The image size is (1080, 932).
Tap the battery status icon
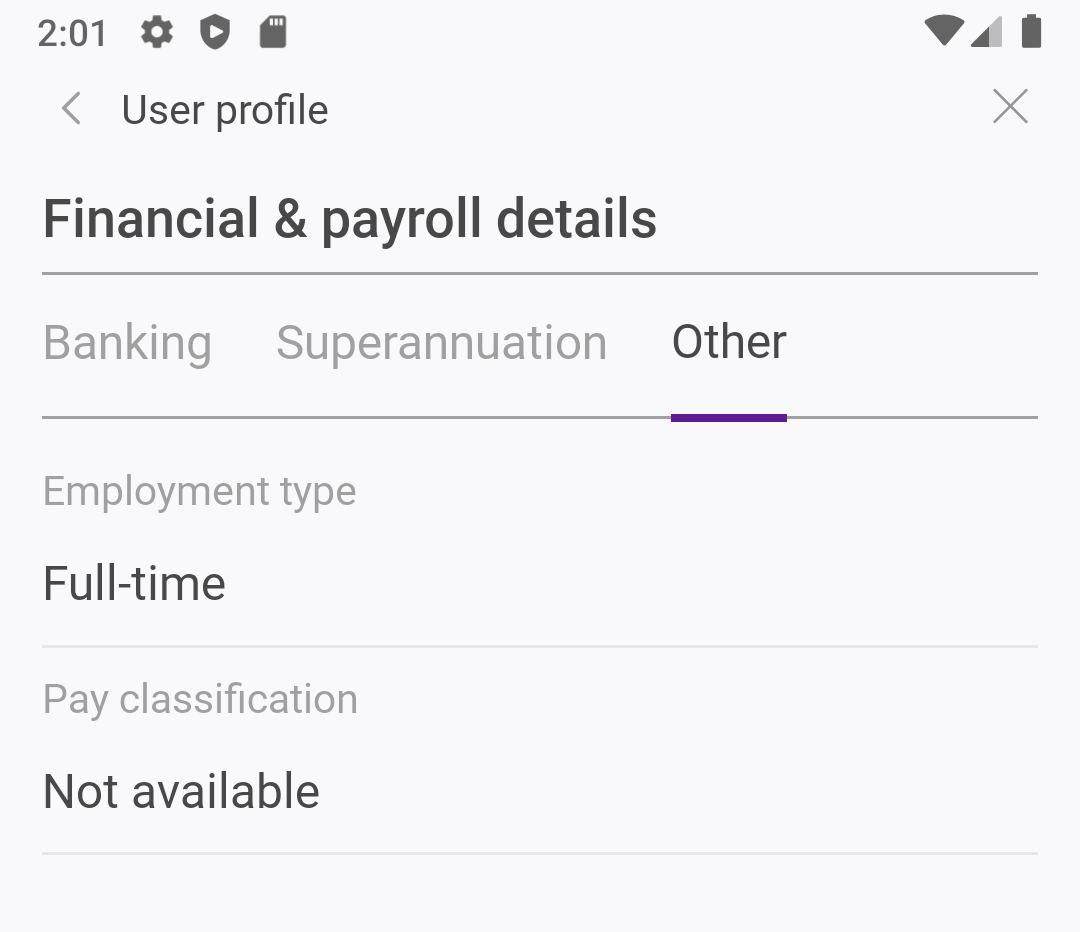pyautogui.click(x=1031, y=32)
